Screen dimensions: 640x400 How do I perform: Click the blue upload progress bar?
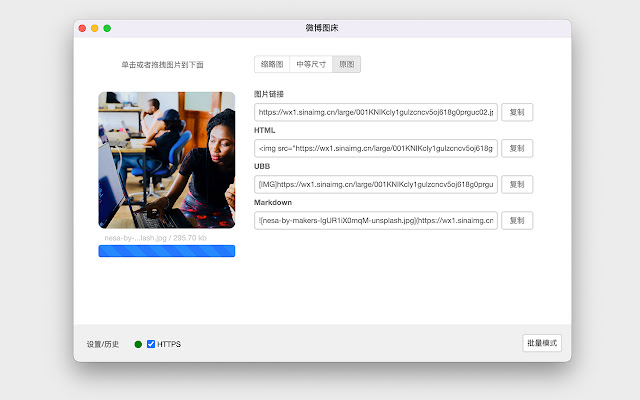coord(167,251)
